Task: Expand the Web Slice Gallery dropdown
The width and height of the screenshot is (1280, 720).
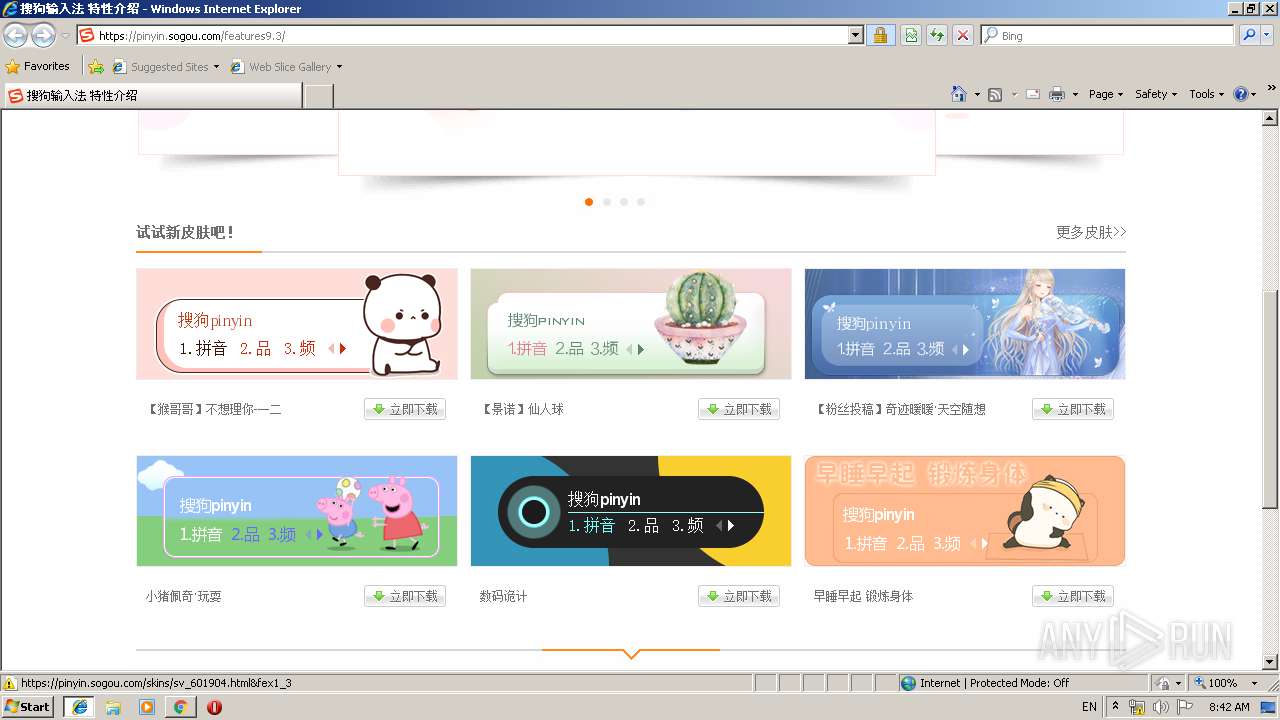Action: point(339,67)
